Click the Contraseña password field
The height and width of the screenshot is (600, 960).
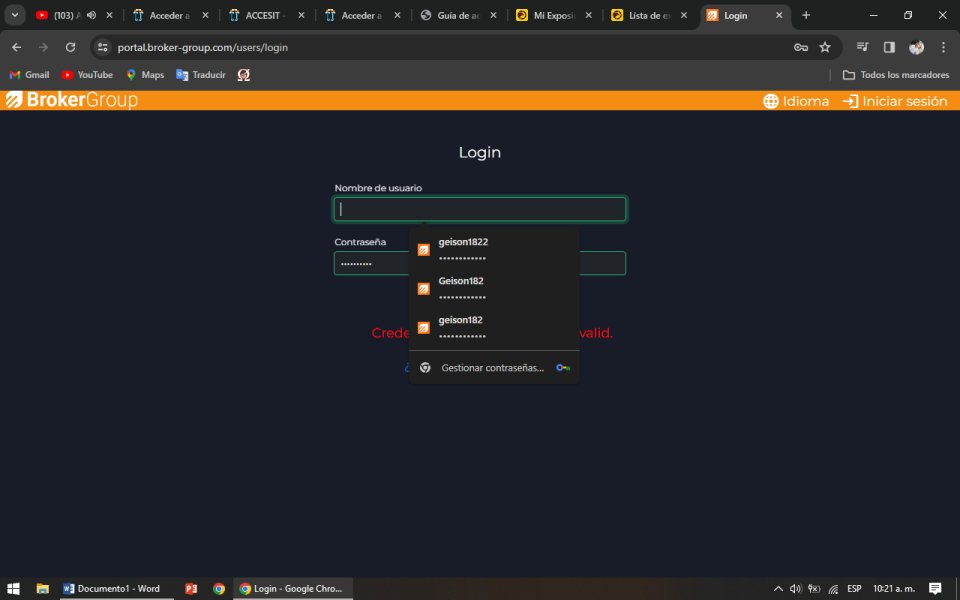pos(370,263)
